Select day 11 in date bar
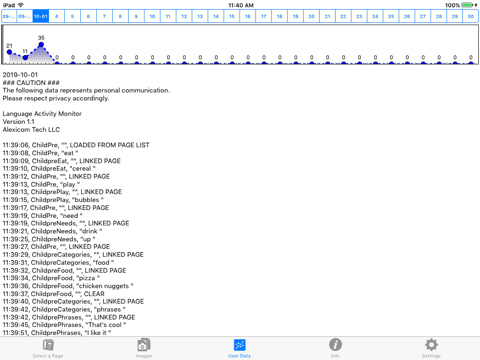This screenshot has width=480, height=360. click(168, 16)
